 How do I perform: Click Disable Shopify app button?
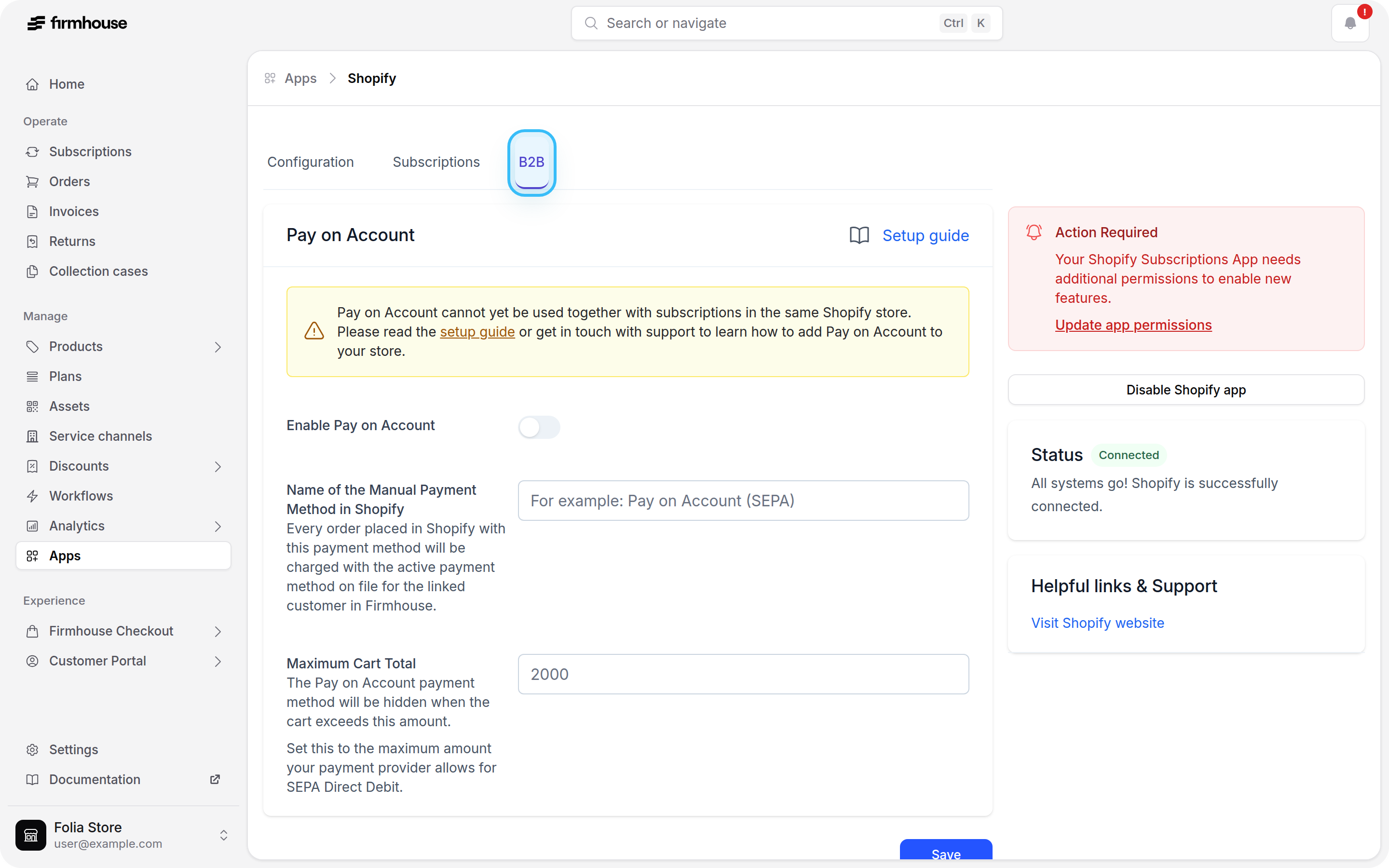click(1186, 390)
